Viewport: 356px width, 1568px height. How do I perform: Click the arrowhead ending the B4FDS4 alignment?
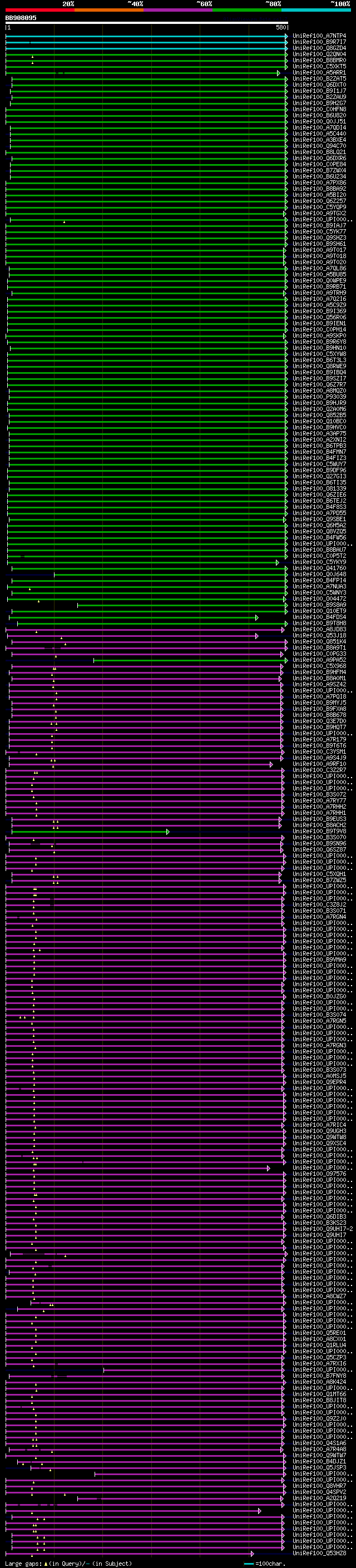tap(257, 617)
